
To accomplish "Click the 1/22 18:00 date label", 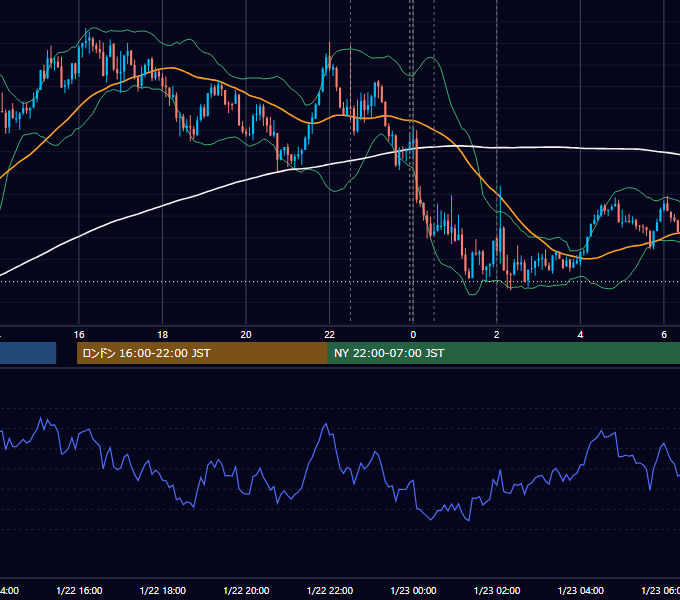I will pyautogui.click(x=163, y=590).
